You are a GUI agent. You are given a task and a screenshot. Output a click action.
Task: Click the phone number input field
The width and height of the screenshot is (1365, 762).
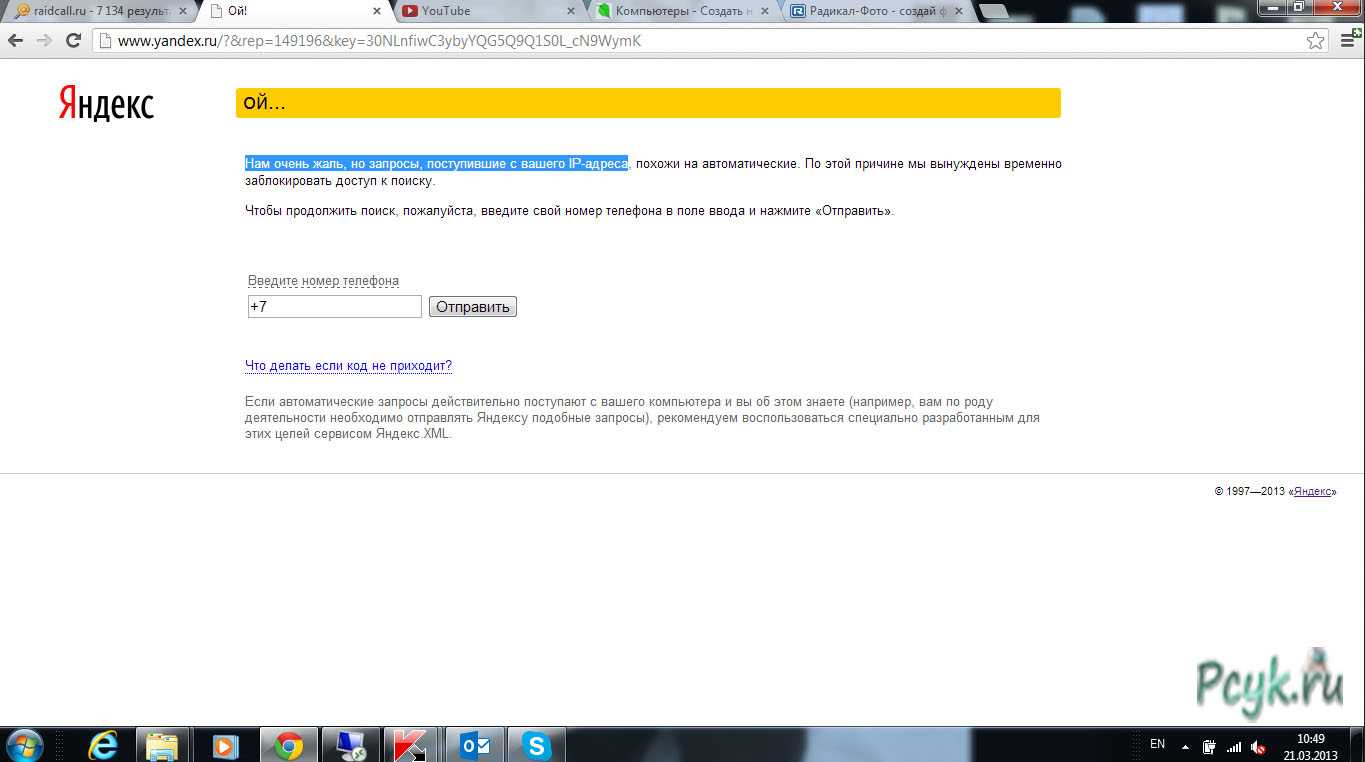334,307
